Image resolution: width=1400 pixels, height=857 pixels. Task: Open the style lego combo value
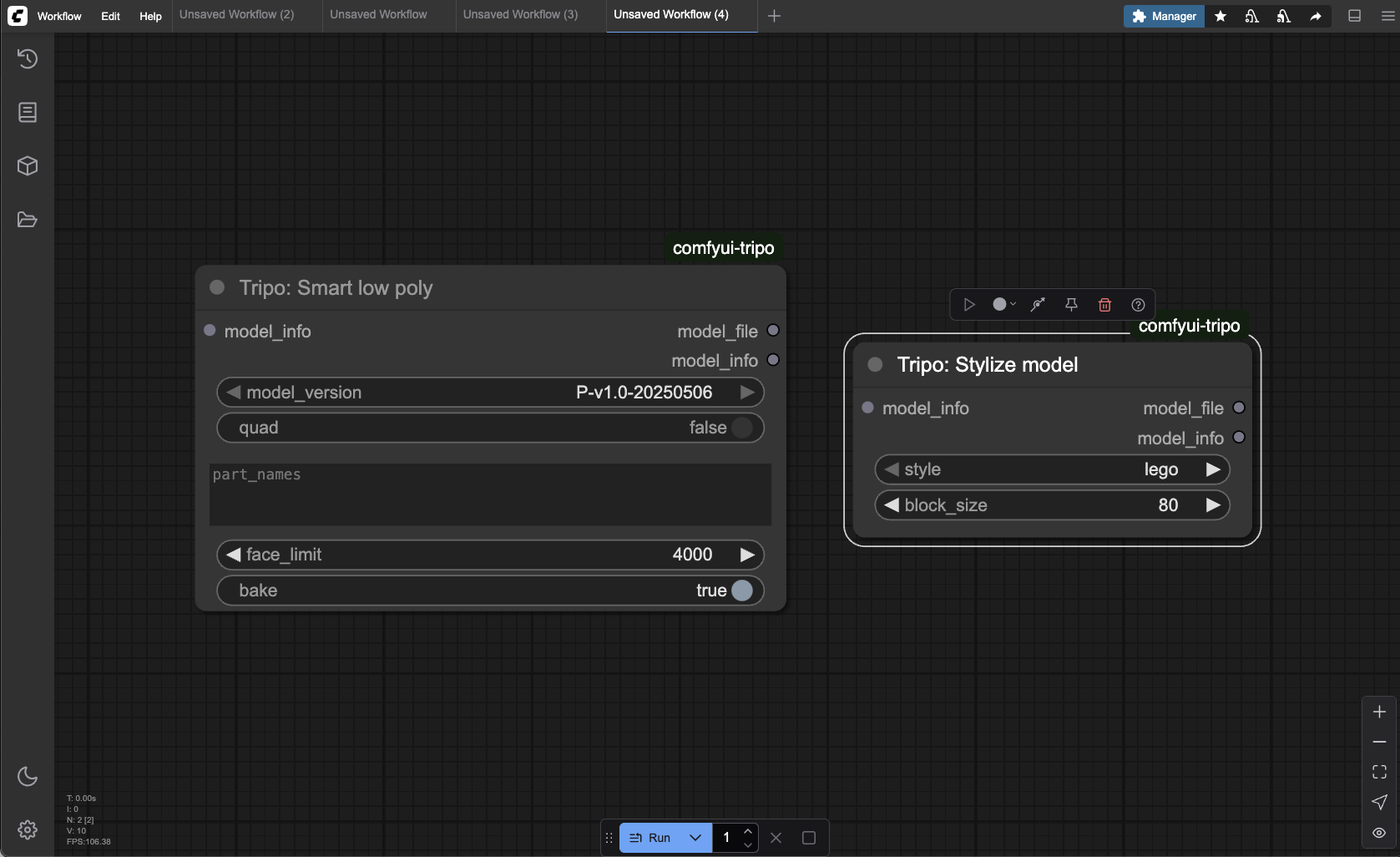tap(1161, 469)
